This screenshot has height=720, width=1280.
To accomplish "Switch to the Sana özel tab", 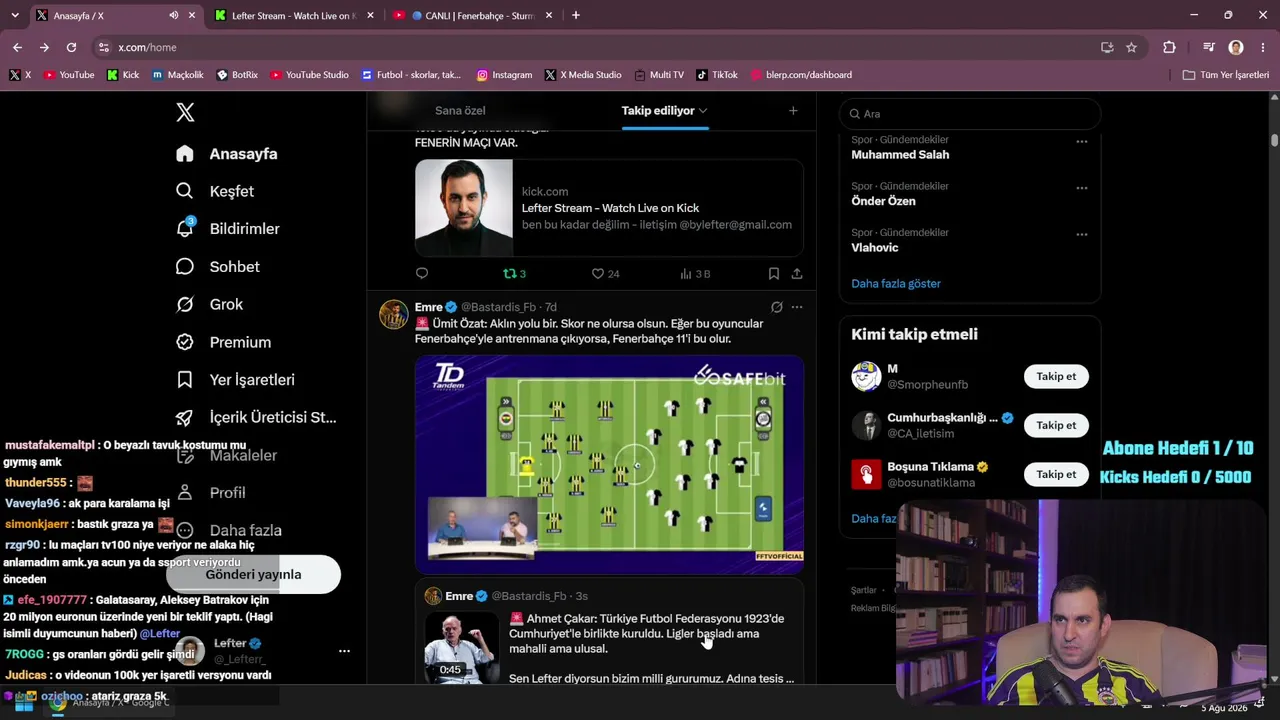I will (460, 111).
